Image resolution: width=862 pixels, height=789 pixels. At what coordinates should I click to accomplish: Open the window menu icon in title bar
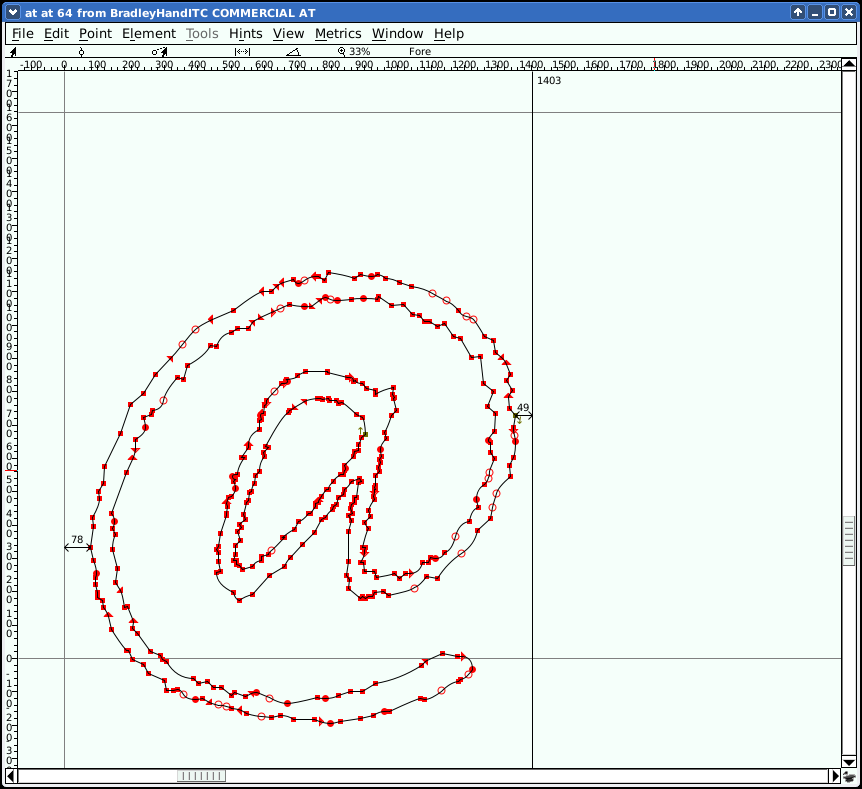[x=12, y=12]
